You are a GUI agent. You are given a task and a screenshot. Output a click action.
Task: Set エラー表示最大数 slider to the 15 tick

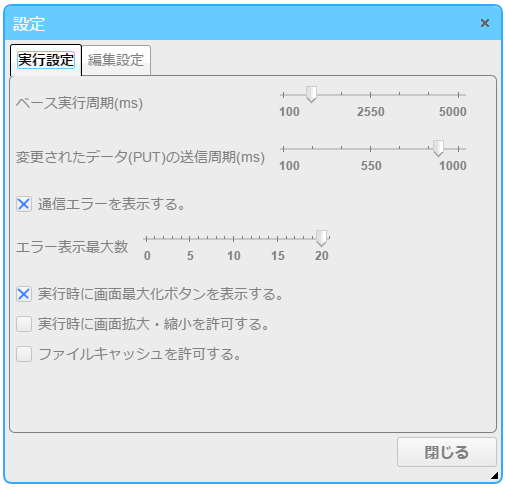pos(277,239)
